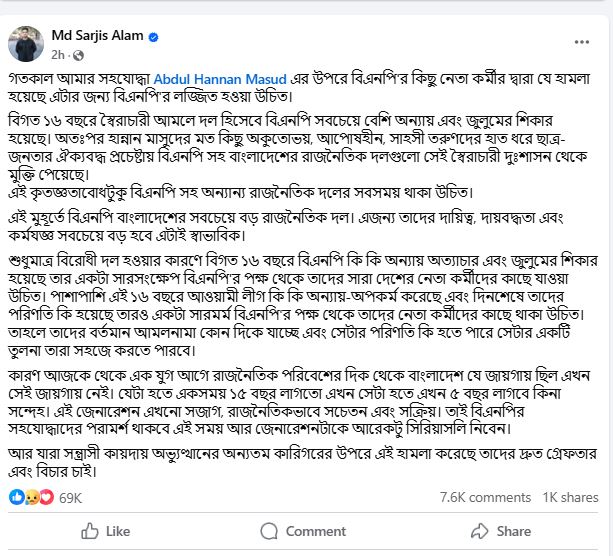Open the three-dot post options menu

(x=581, y=42)
